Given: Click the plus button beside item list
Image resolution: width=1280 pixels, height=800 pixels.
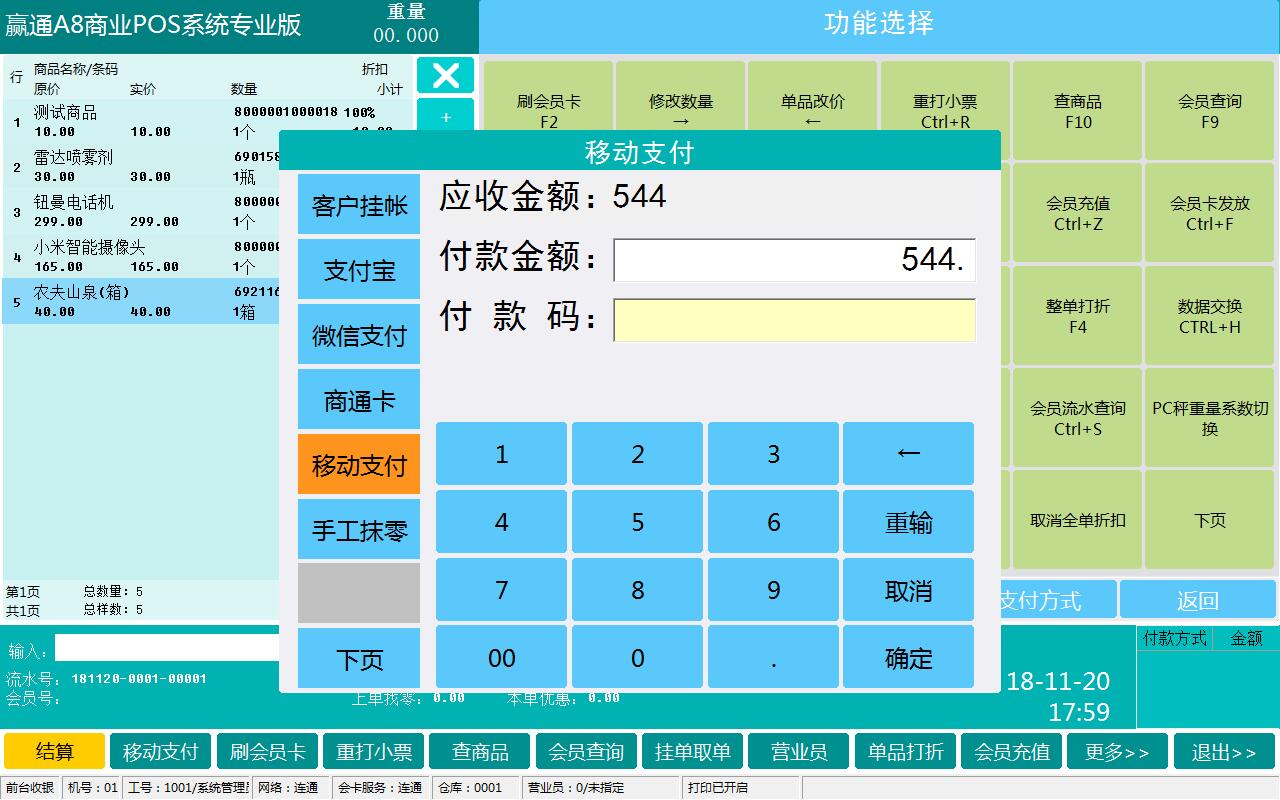Looking at the screenshot, I should [x=445, y=116].
